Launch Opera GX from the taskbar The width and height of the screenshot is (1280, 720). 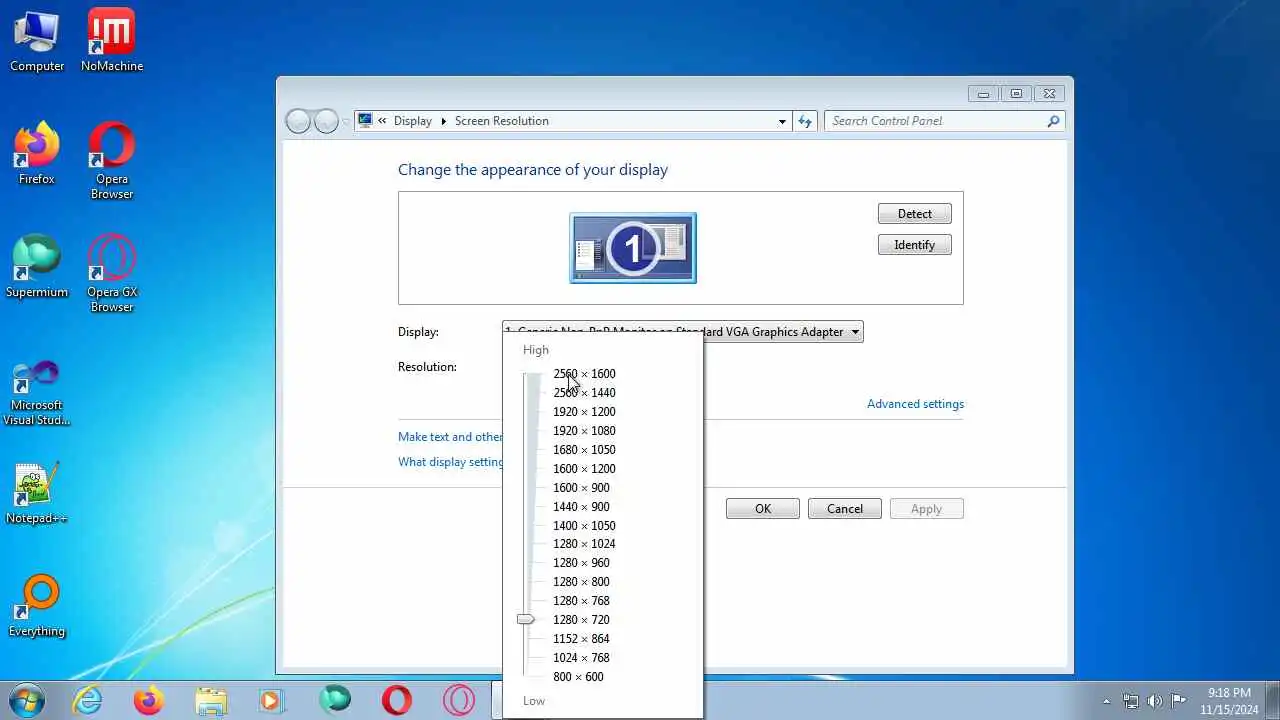click(459, 700)
